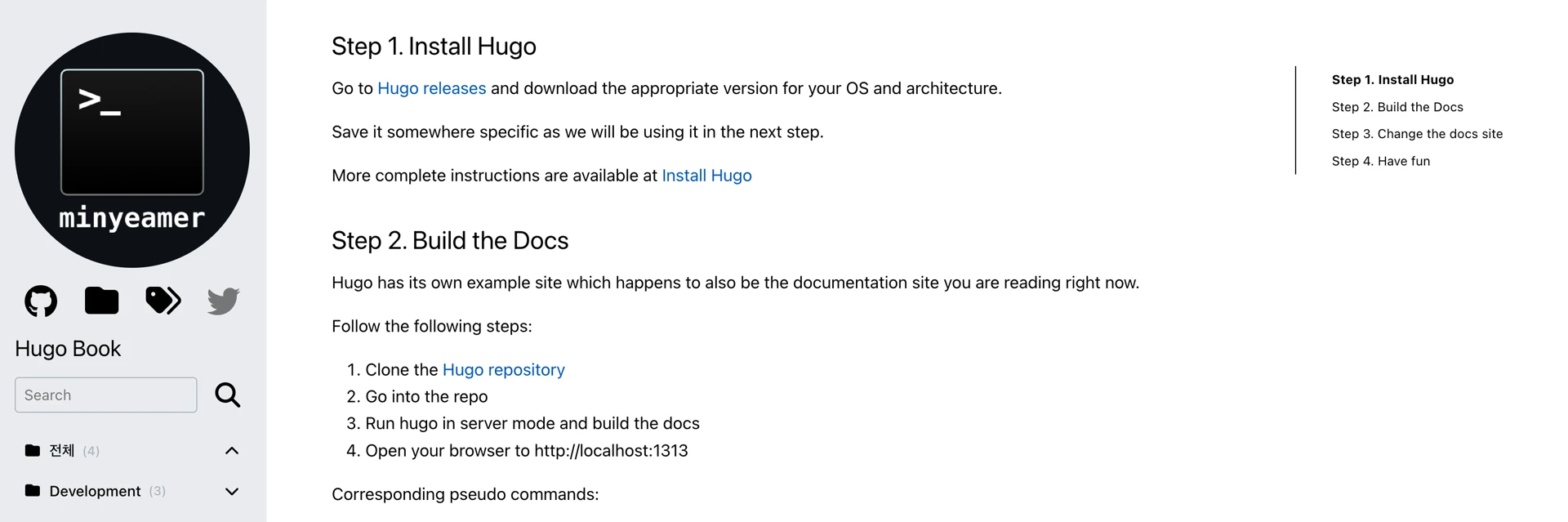This screenshot has width=1568, height=522.
Task: Click the minyeamer terminal avatar
Action: tap(132, 150)
